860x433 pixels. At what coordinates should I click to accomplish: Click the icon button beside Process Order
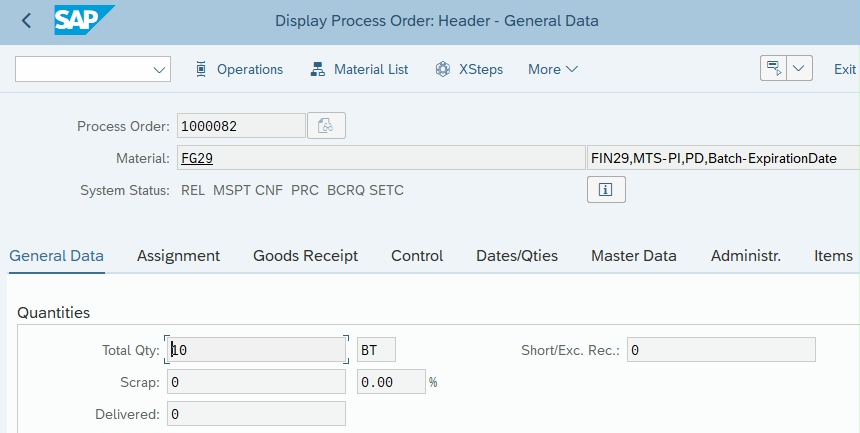click(x=326, y=126)
